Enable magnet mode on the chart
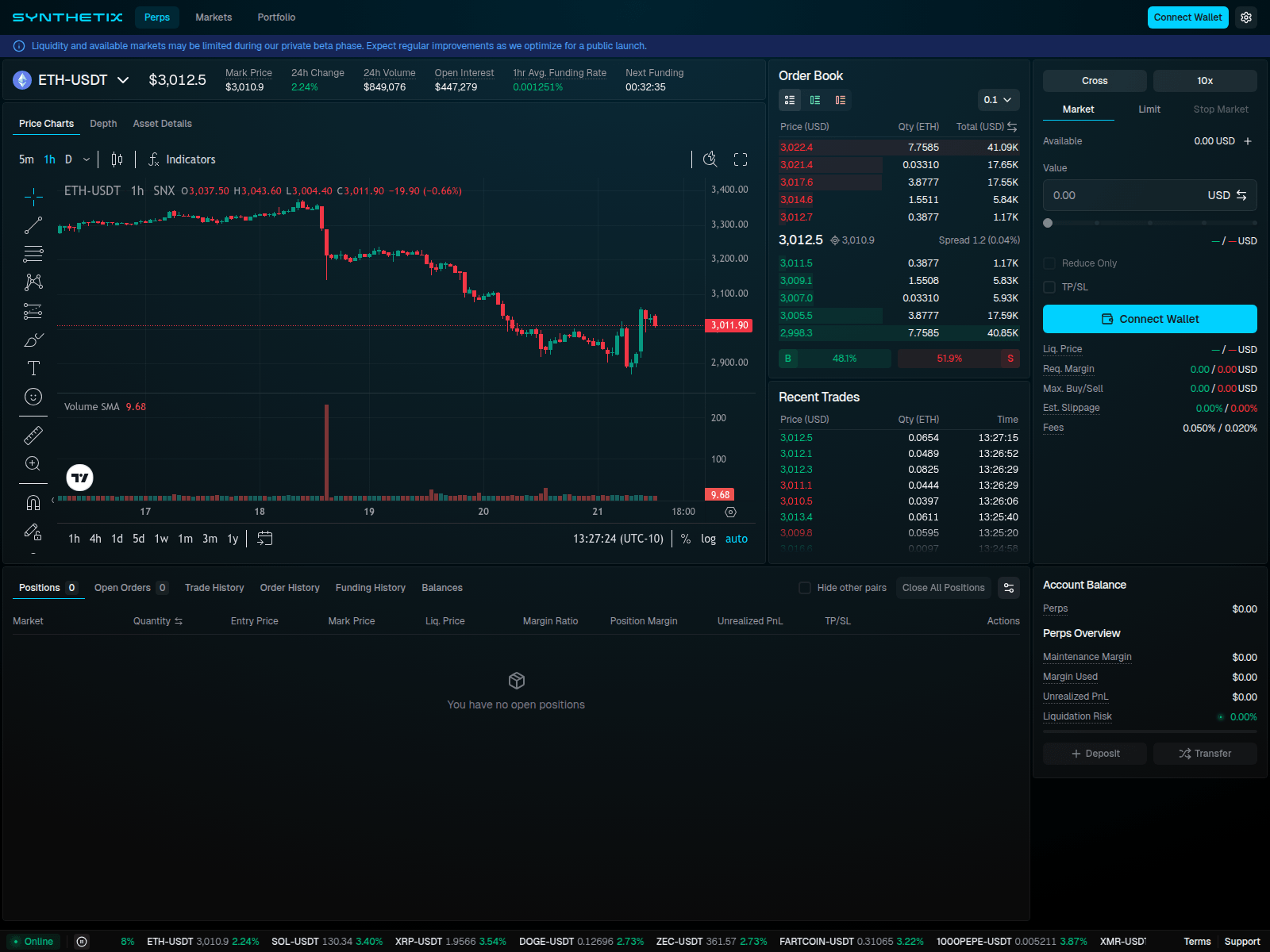The image size is (1270, 952). pos(33,501)
